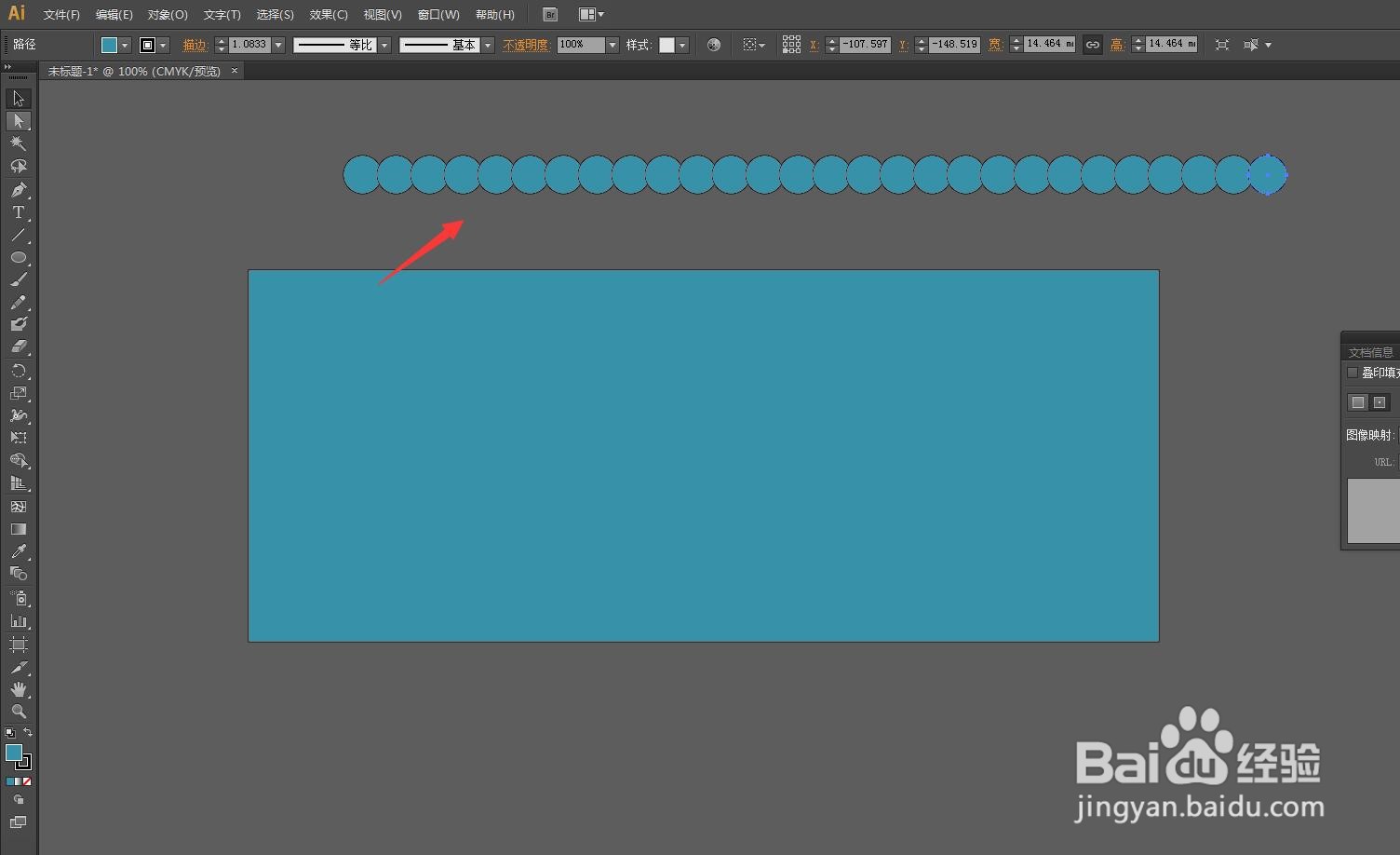Select the Eraser tool
Image resolution: width=1400 pixels, height=855 pixels.
point(19,346)
